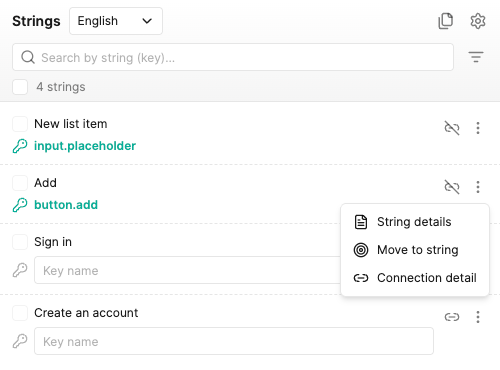Image resolution: width=500 pixels, height=370 pixels.
Task: Click the key icon in Sign in row
Action: pos(20,270)
